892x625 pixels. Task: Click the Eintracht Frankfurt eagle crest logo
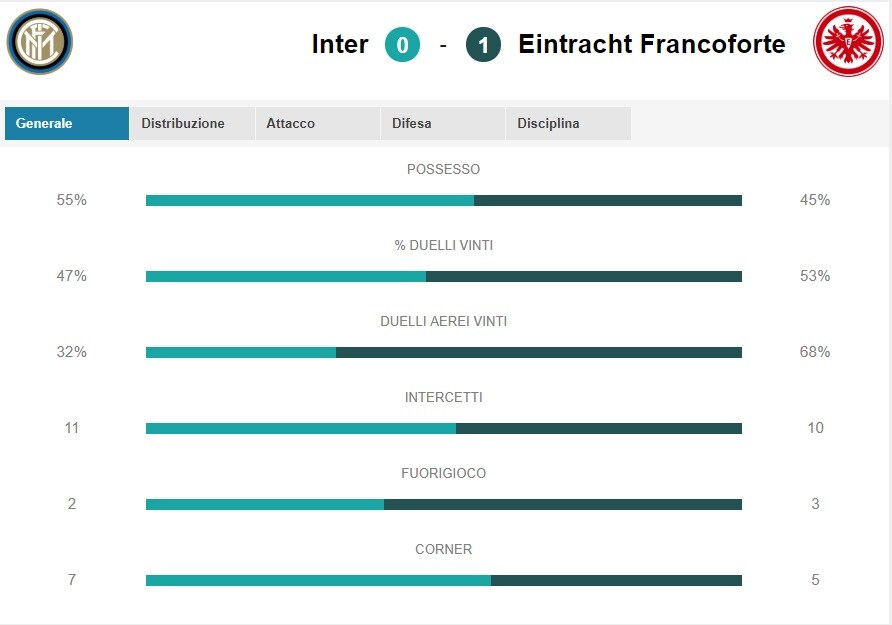click(848, 42)
